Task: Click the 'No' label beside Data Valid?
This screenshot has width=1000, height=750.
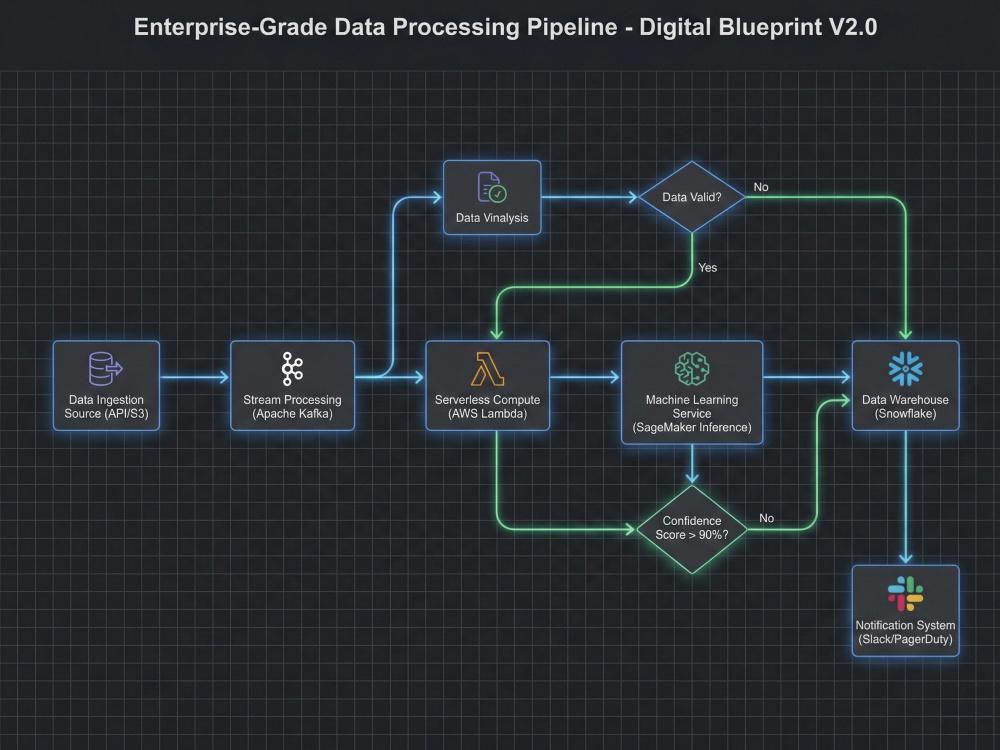Action: (x=761, y=187)
